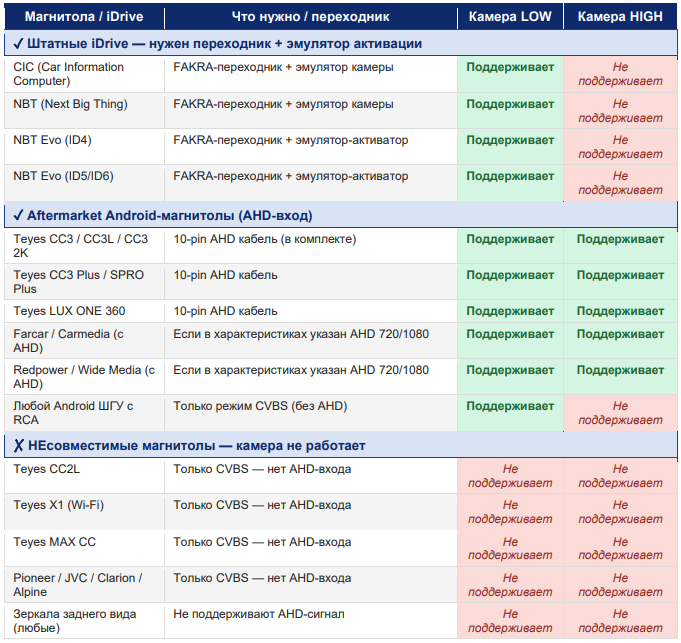Click the Redpower / Wide Media (с AHD) cell
The height and width of the screenshot is (643, 681).
point(84,377)
